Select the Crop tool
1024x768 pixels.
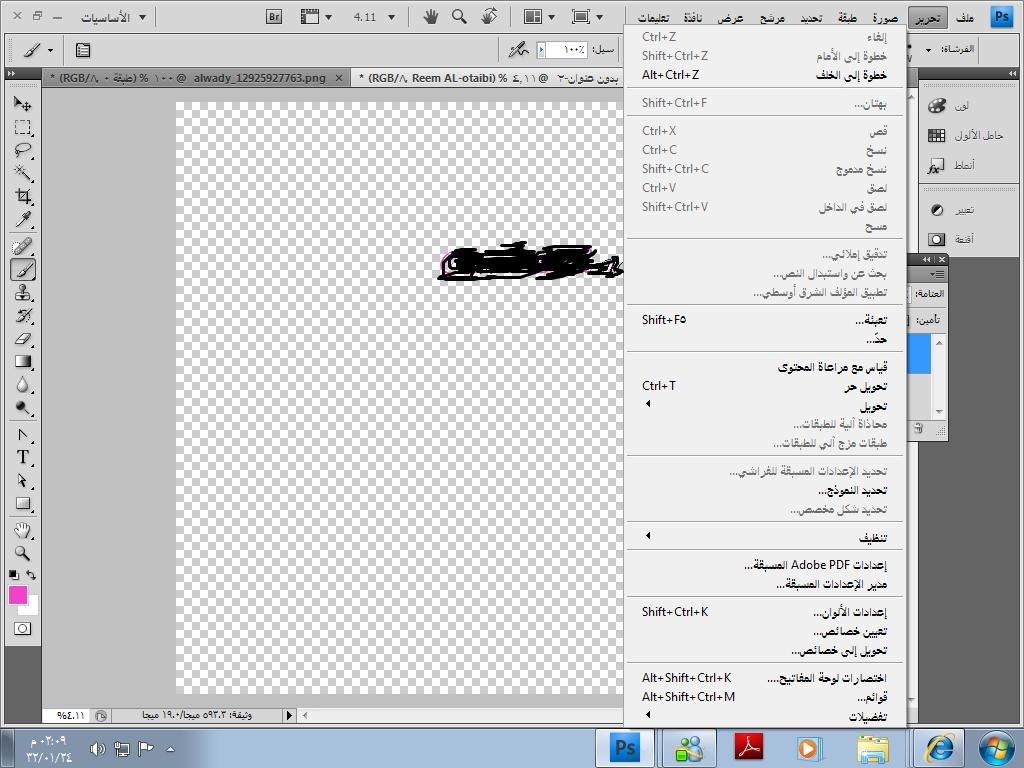(22, 197)
